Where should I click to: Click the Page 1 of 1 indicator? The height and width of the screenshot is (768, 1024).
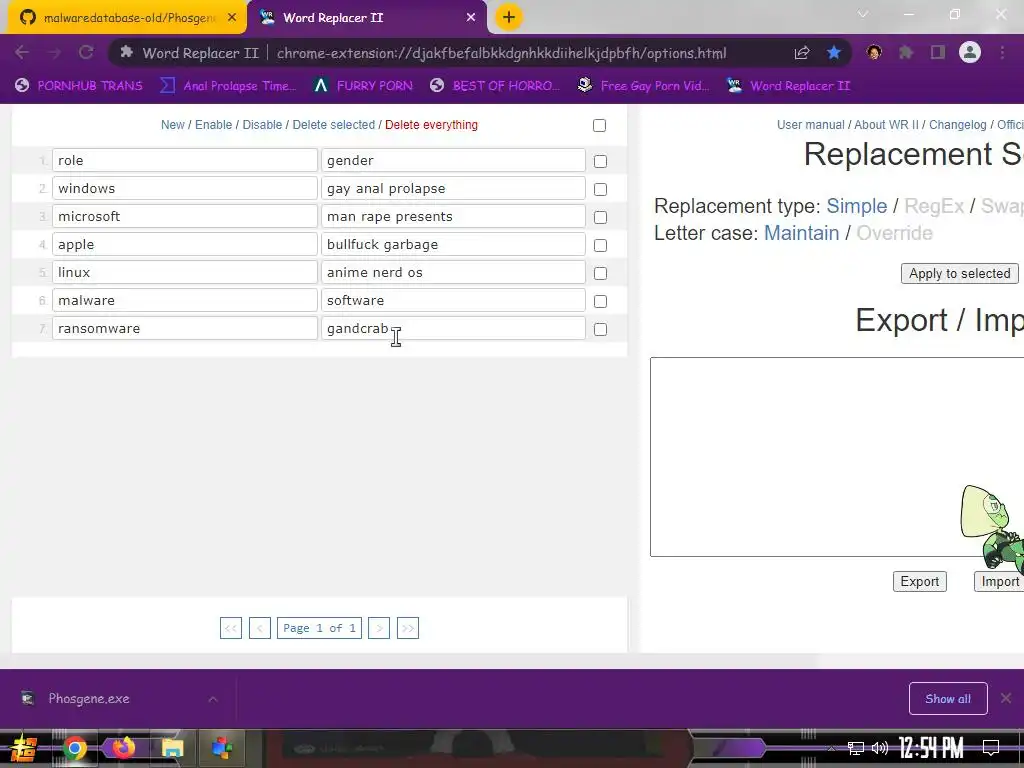coord(319,628)
